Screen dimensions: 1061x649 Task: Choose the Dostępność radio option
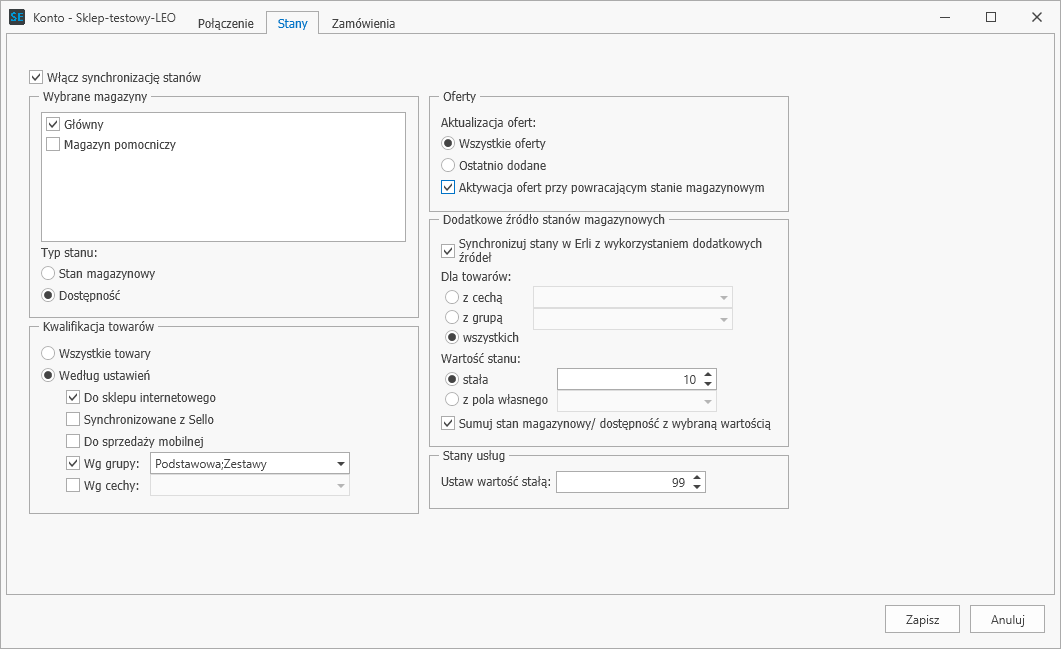coord(48,296)
